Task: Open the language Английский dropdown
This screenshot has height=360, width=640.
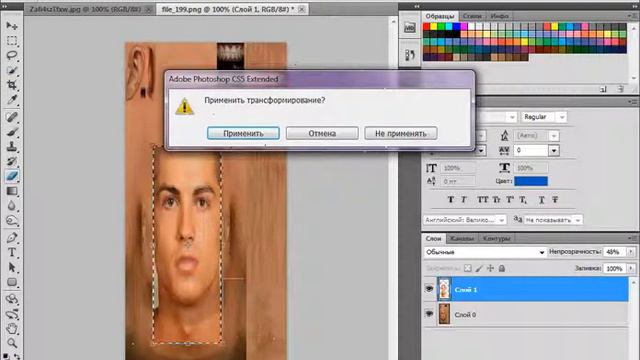Action: (464, 220)
